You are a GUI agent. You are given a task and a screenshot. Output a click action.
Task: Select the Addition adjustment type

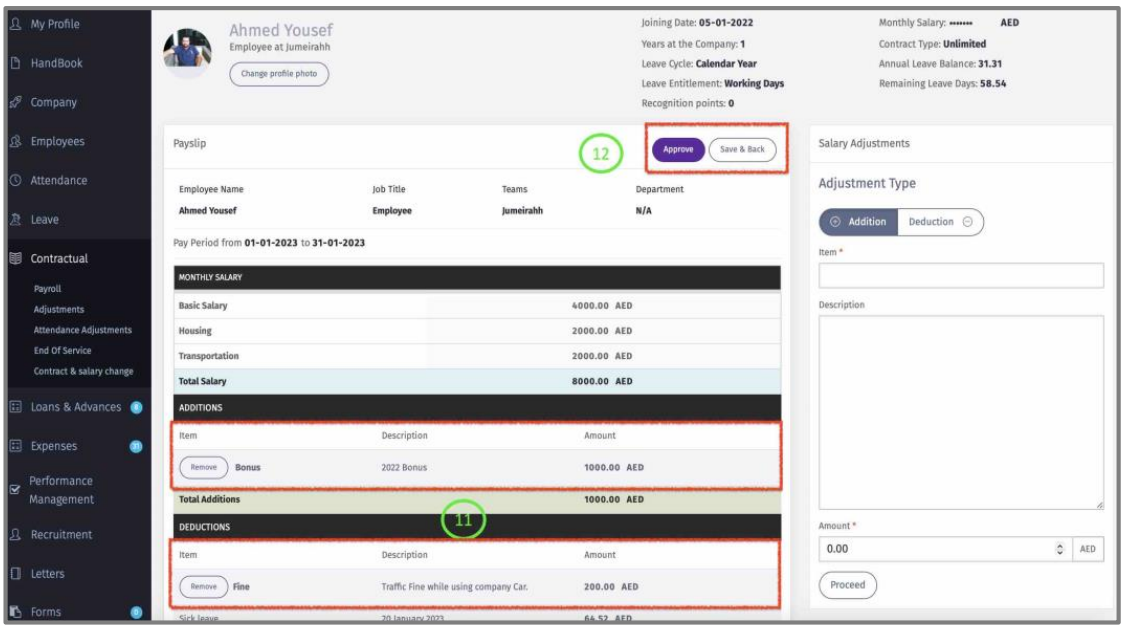click(x=858, y=222)
